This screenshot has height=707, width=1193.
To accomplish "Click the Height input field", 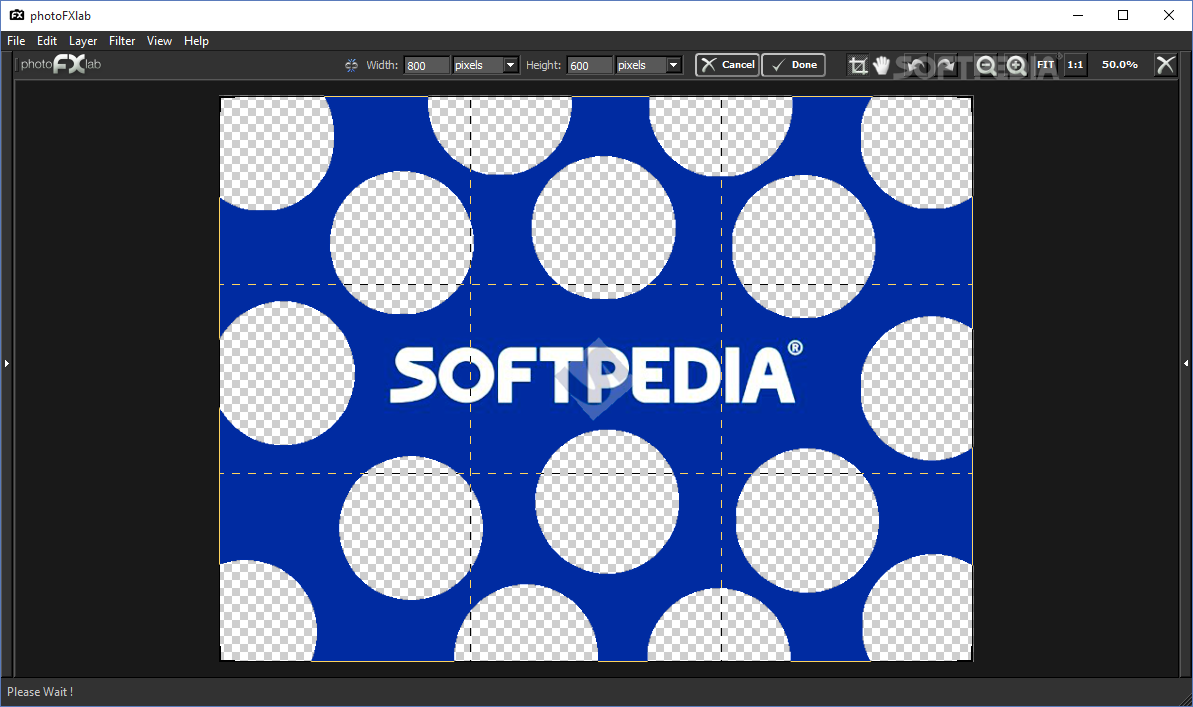I will [590, 65].
